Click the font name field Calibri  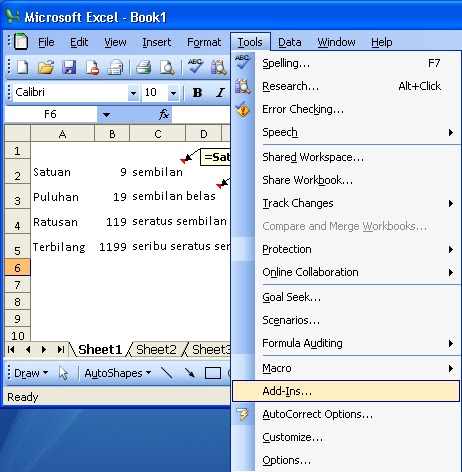click(71, 92)
